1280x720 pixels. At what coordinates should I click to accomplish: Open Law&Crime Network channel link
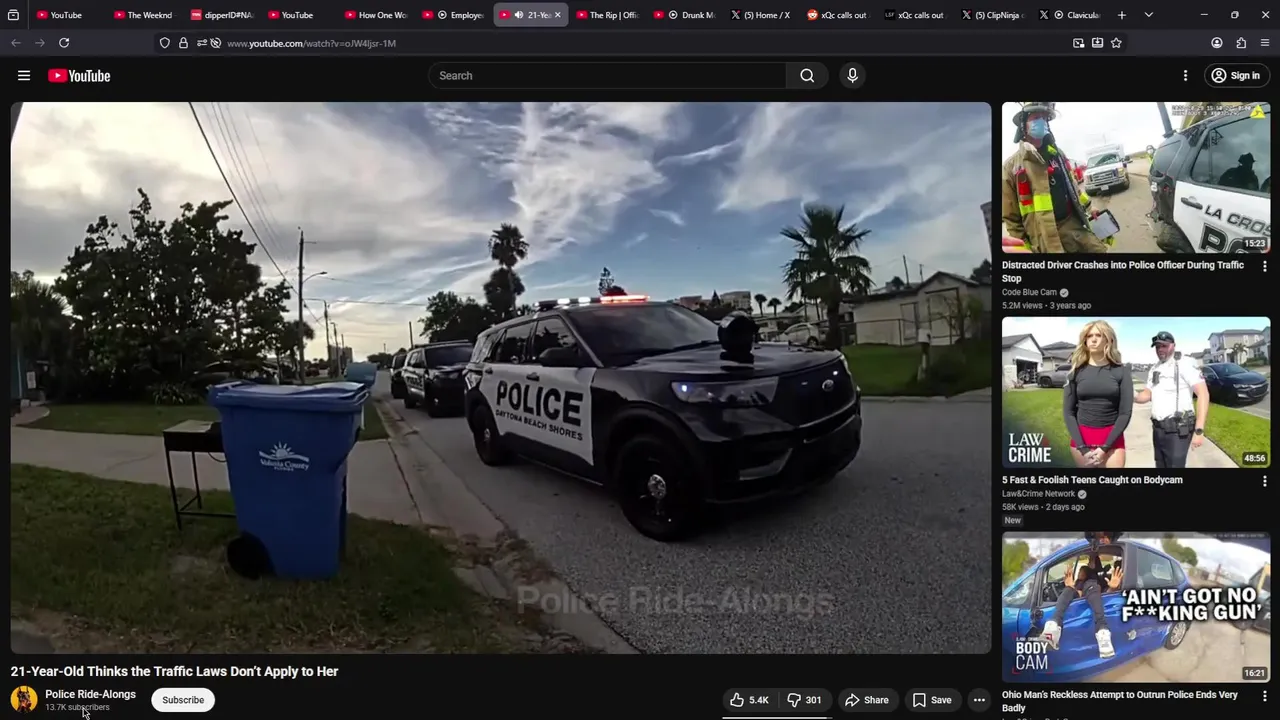click(x=1038, y=494)
